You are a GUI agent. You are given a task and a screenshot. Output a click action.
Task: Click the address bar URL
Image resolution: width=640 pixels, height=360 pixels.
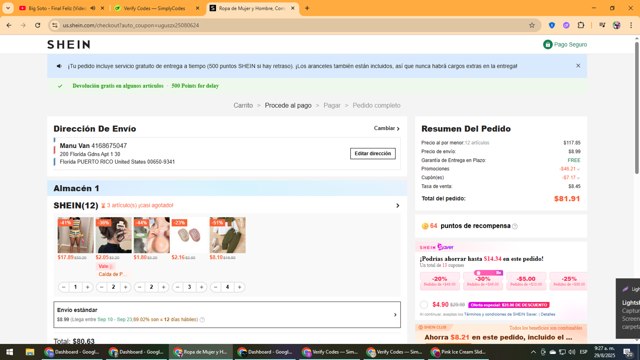click(x=131, y=25)
